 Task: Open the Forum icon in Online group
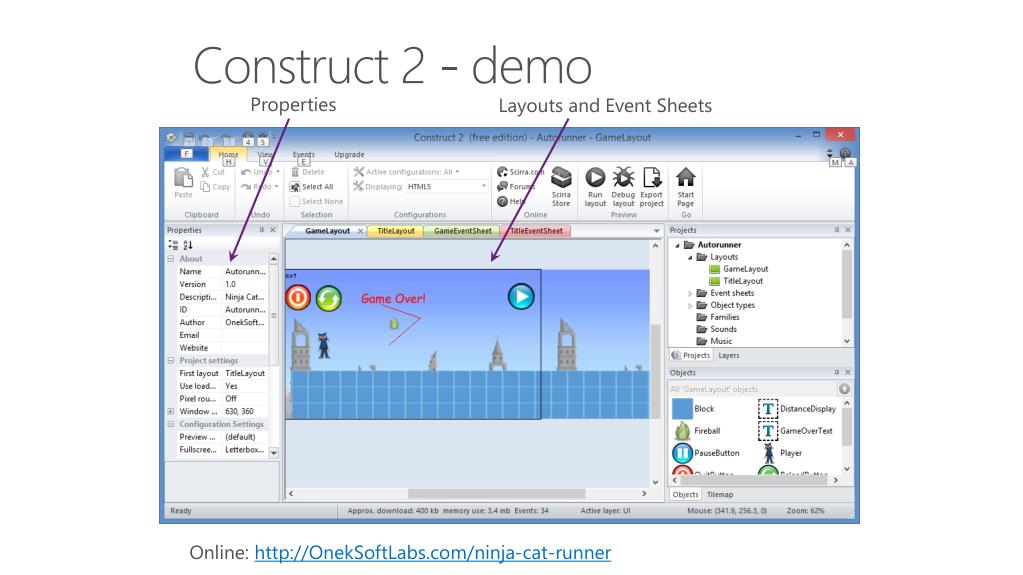[x=502, y=187]
